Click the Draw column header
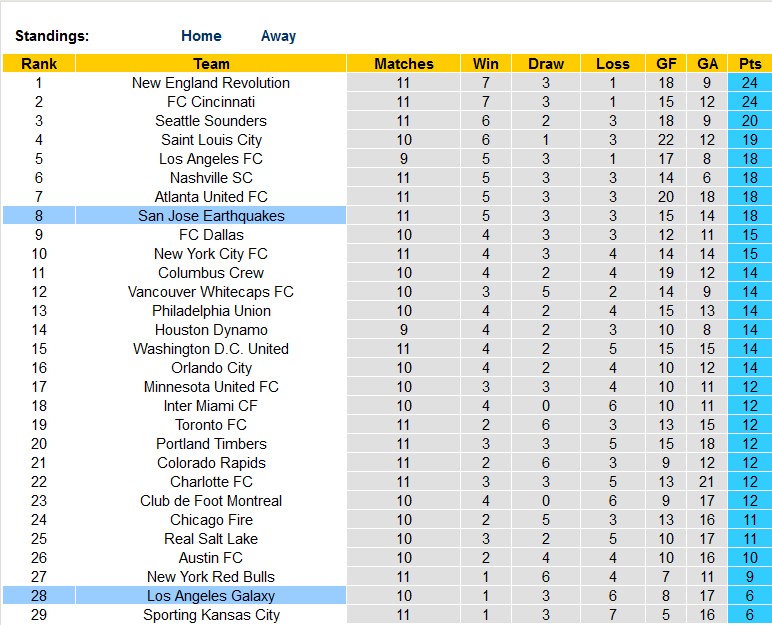This screenshot has width=772, height=625. tap(546, 64)
